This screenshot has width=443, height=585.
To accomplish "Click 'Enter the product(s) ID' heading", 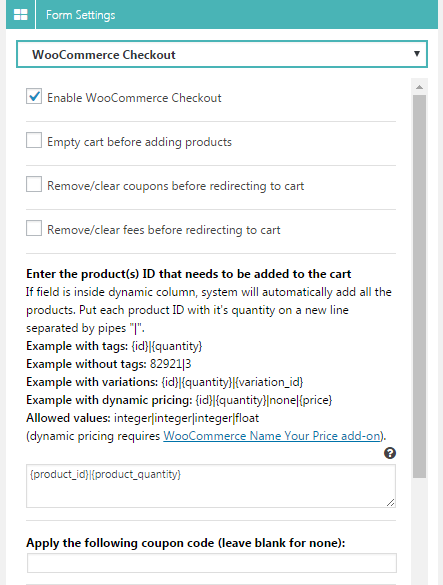I will click(x=188, y=274).
